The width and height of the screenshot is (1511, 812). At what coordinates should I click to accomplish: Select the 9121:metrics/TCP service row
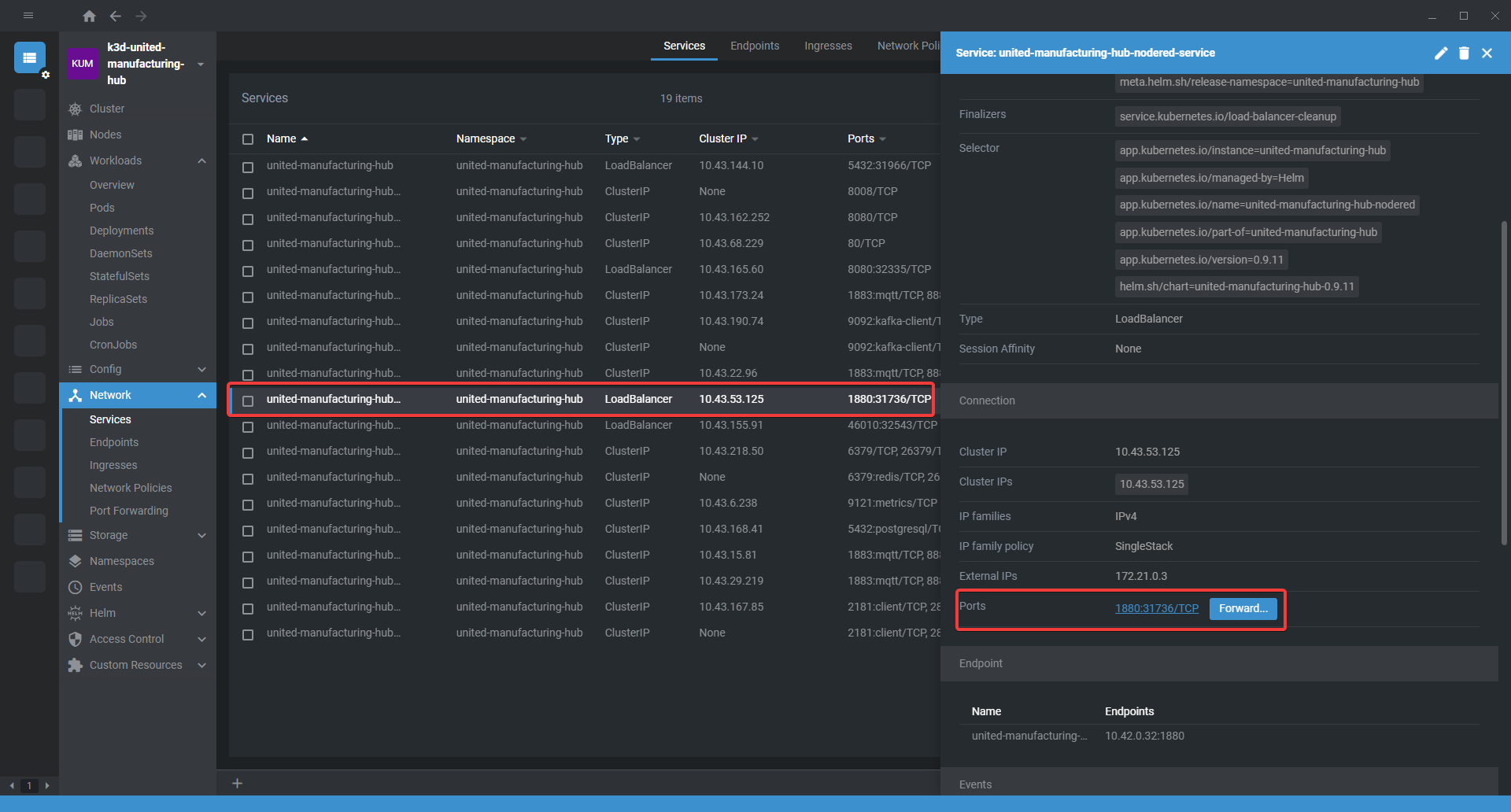pyautogui.click(x=585, y=503)
